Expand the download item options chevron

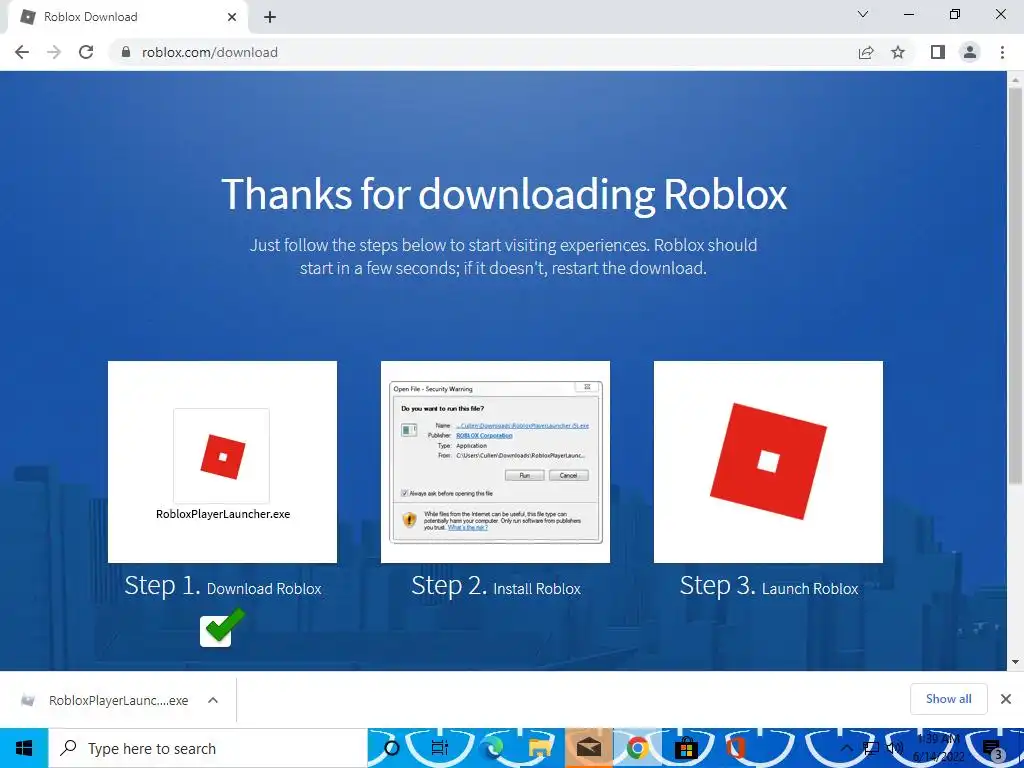[213, 700]
